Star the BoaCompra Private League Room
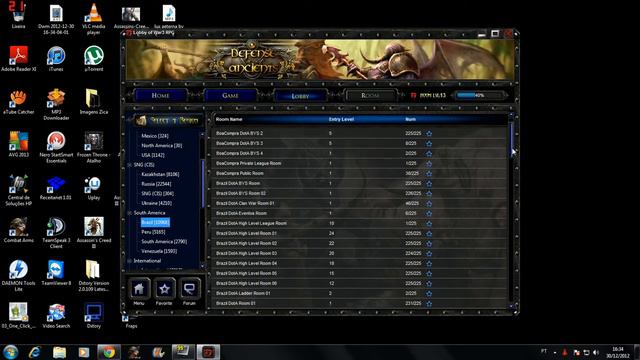The width and height of the screenshot is (640, 360). coord(429,164)
